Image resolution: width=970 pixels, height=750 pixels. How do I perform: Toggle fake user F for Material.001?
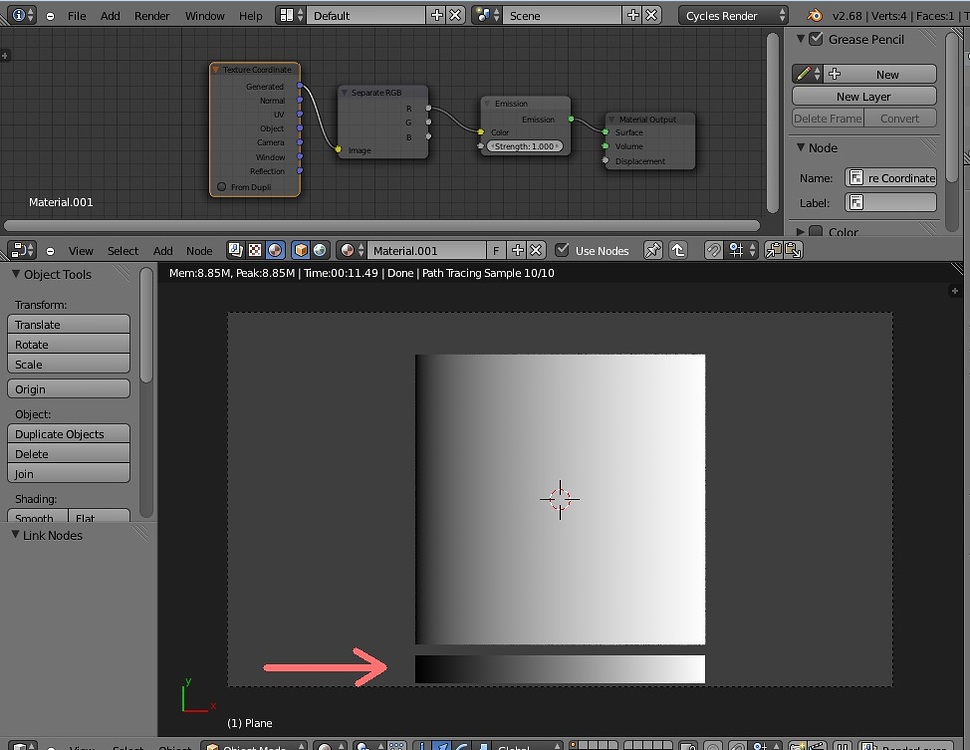(x=496, y=250)
